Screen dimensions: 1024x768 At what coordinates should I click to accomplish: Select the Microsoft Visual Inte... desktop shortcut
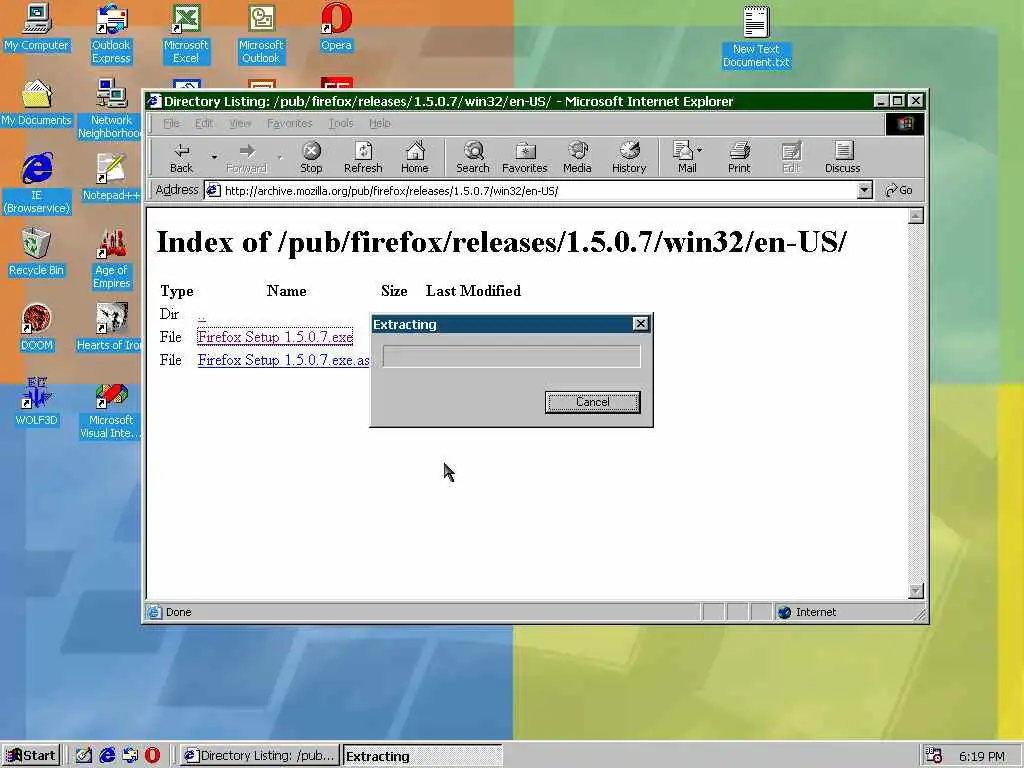[111, 409]
